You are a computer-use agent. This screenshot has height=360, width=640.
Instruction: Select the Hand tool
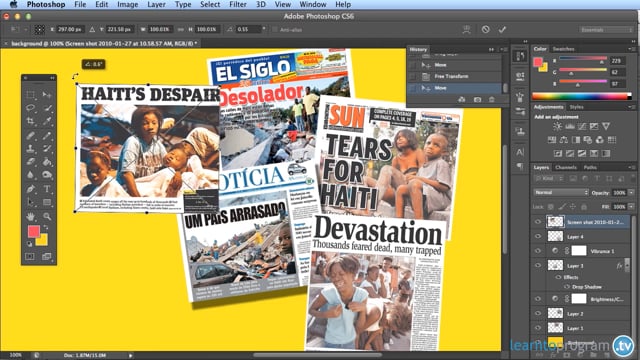tap(31, 216)
